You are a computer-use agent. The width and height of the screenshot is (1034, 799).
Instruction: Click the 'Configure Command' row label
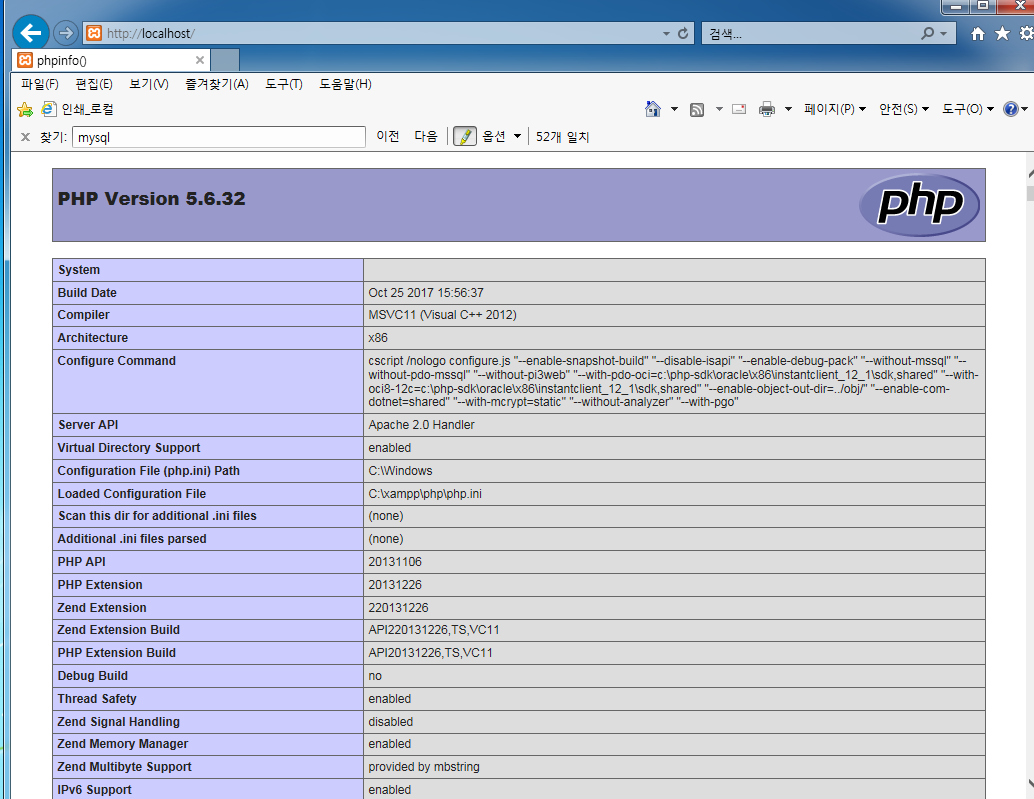click(117, 361)
